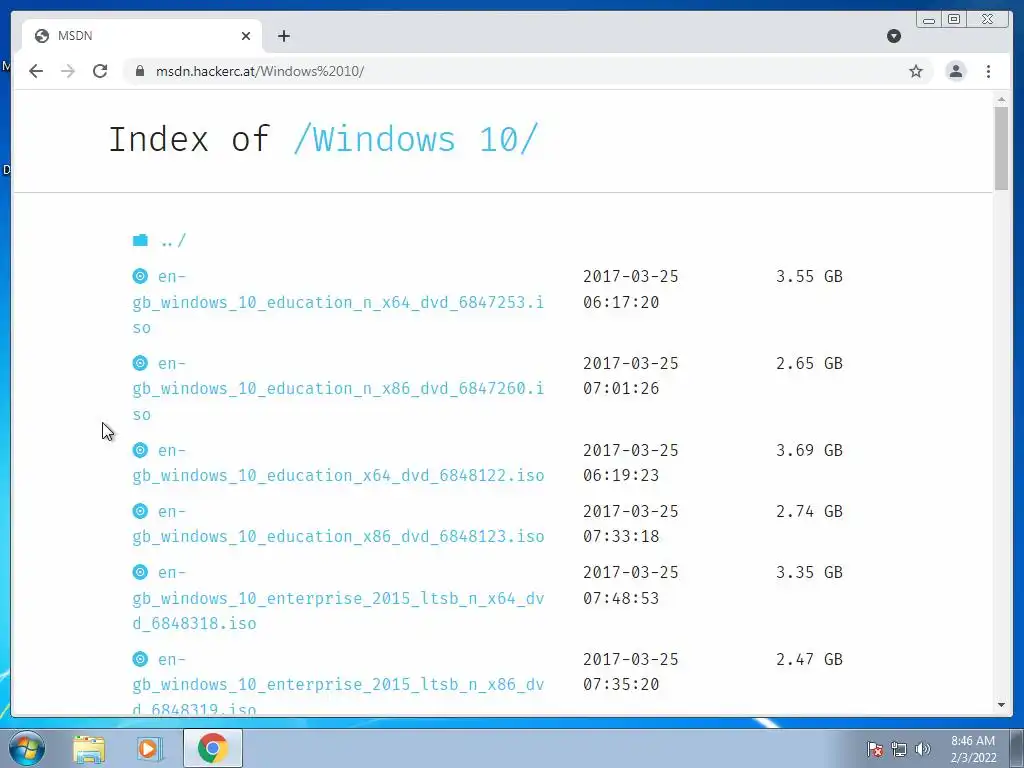Click the 3.55 GB size value
The image size is (1024, 768).
click(x=809, y=276)
